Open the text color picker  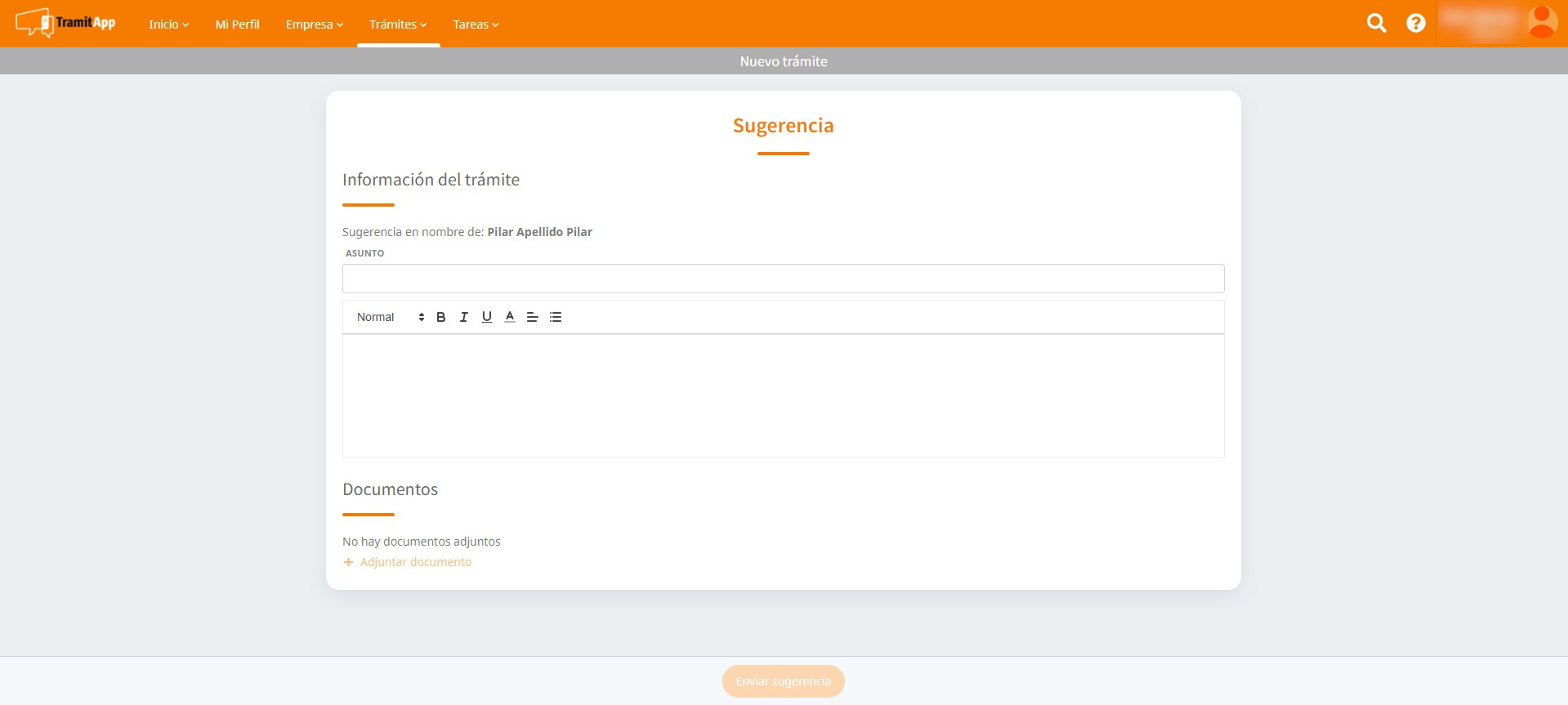(509, 317)
